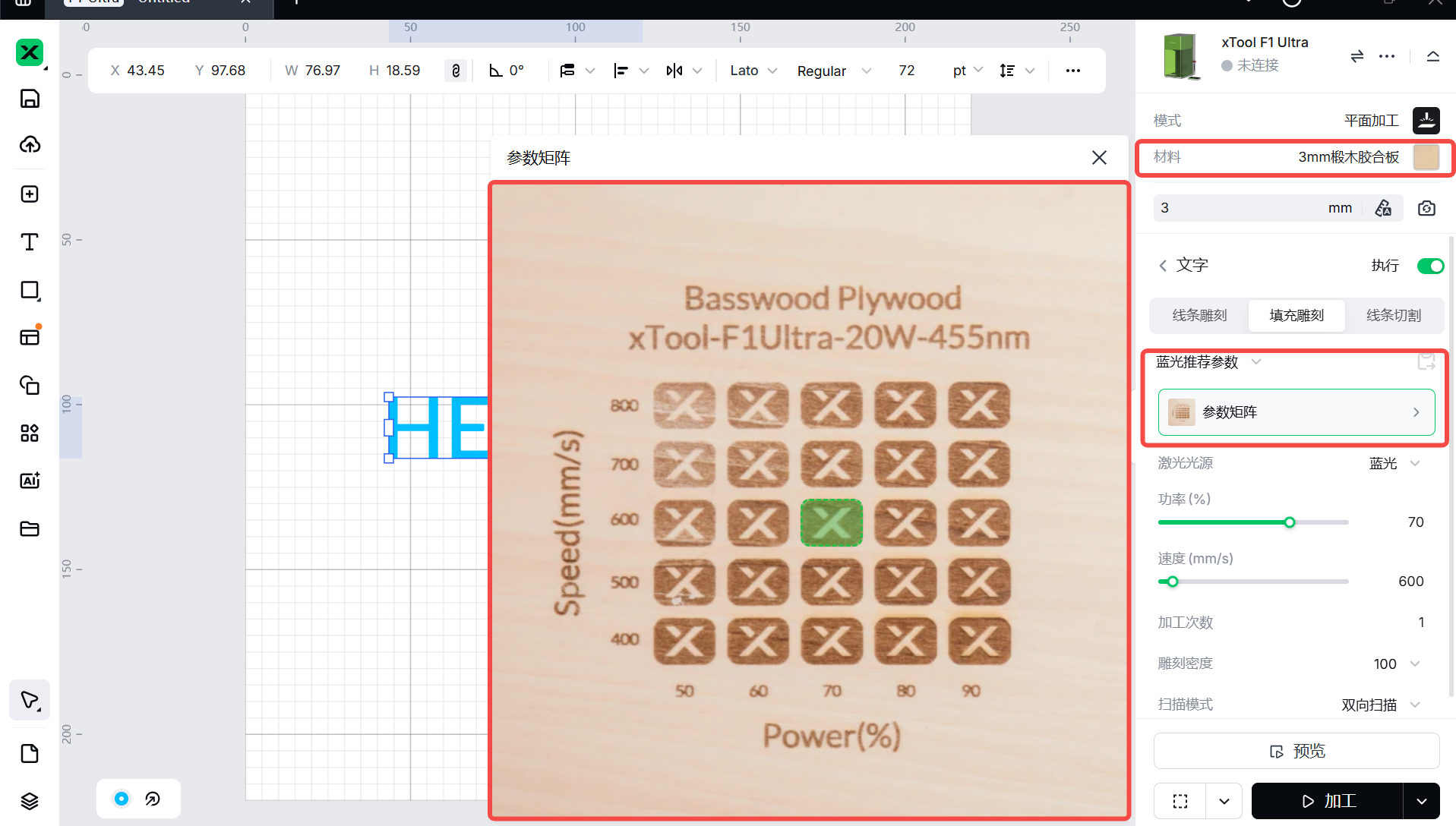This screenshot has width=1456, height=826.
Task: Toggle the aspect ratio lock
Action: 456,71
